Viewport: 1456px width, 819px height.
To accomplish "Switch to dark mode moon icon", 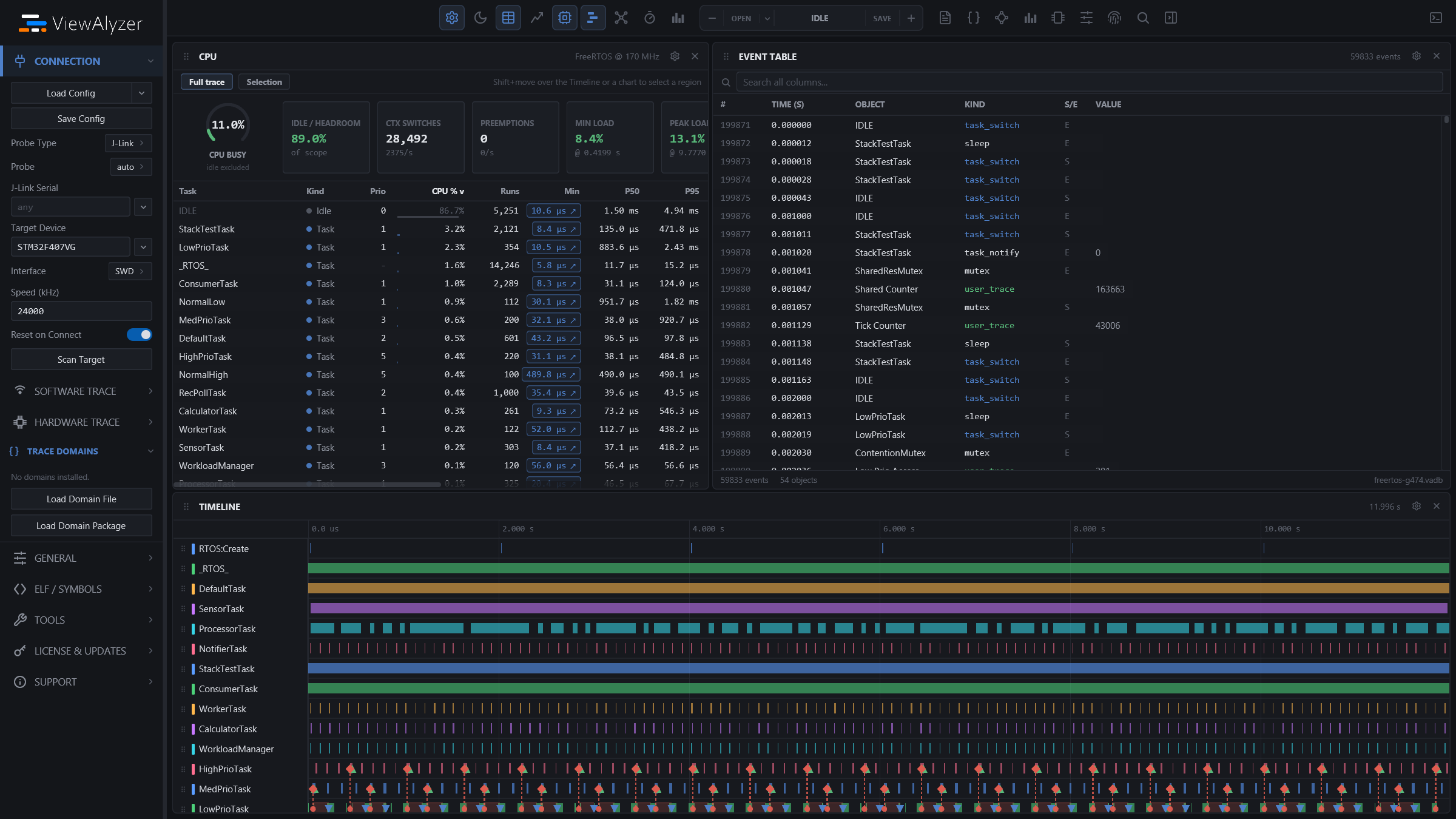I will pos(480,18).
